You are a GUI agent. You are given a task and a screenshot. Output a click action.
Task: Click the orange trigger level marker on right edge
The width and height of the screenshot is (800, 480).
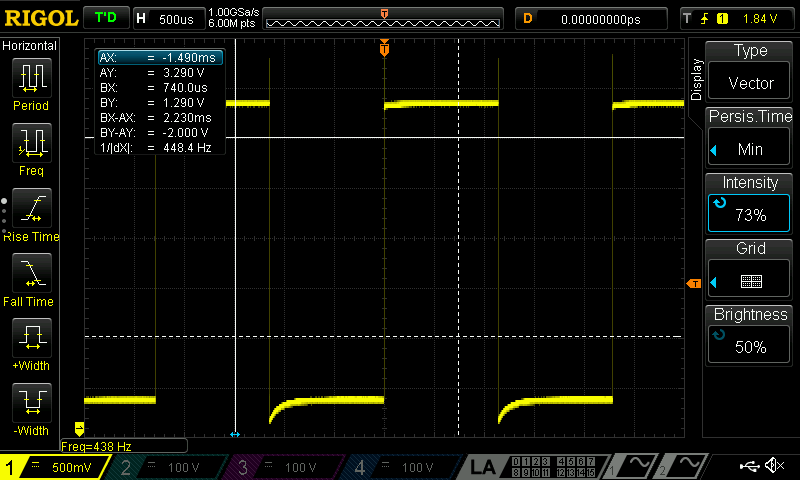click(694, 284)
